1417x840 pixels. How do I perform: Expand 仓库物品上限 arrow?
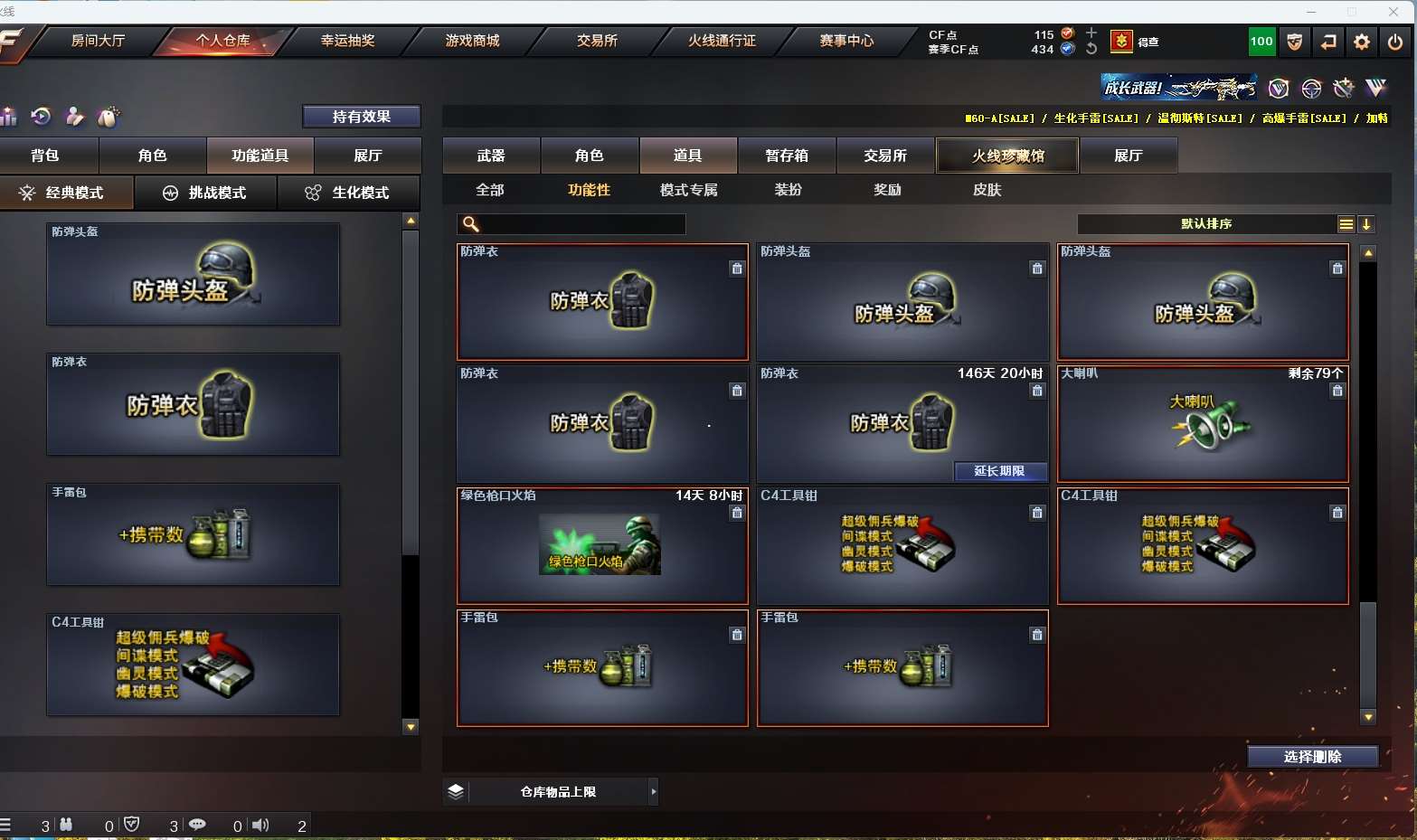pyautogui.click(x=653, y=791)
